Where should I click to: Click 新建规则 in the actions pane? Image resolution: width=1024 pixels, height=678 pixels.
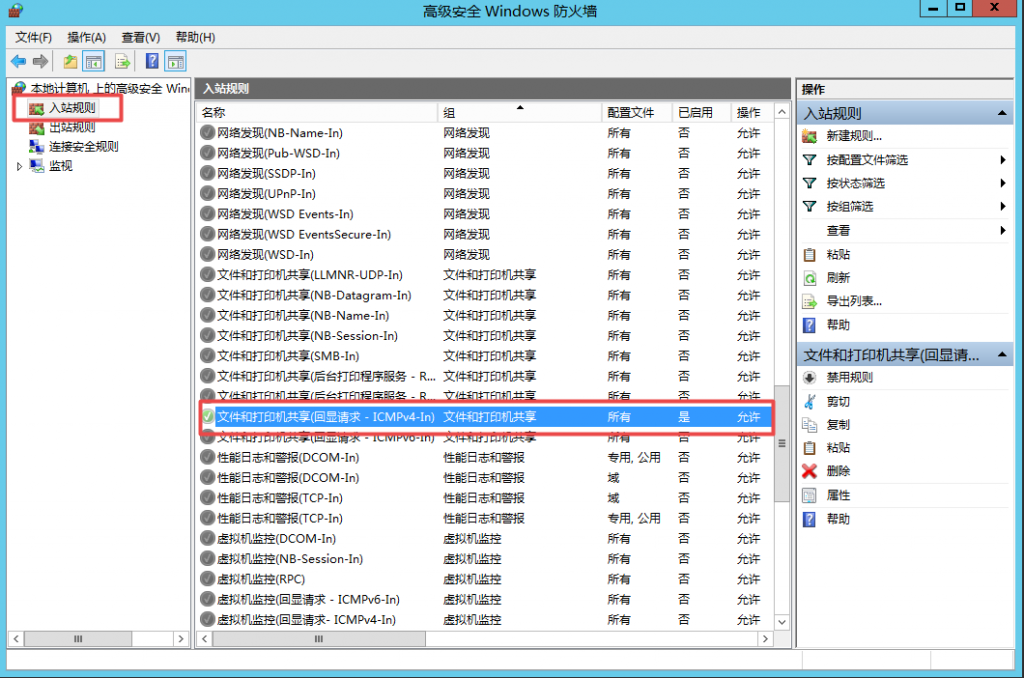(853, 136)
